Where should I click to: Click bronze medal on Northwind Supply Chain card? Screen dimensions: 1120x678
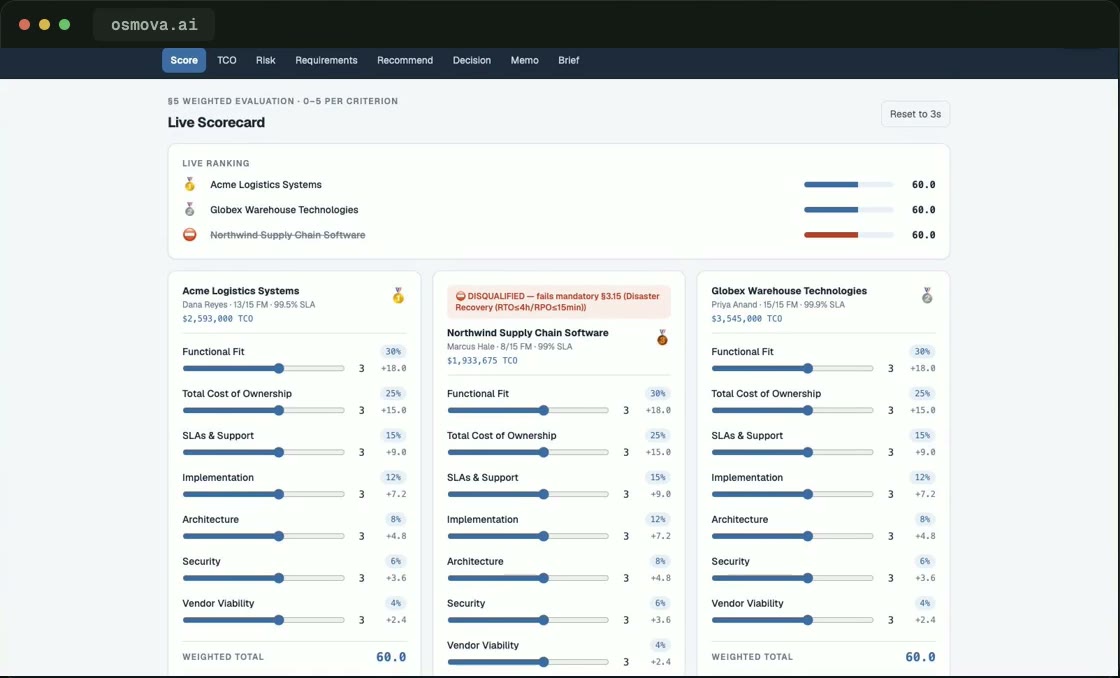[x=662, y=337]
